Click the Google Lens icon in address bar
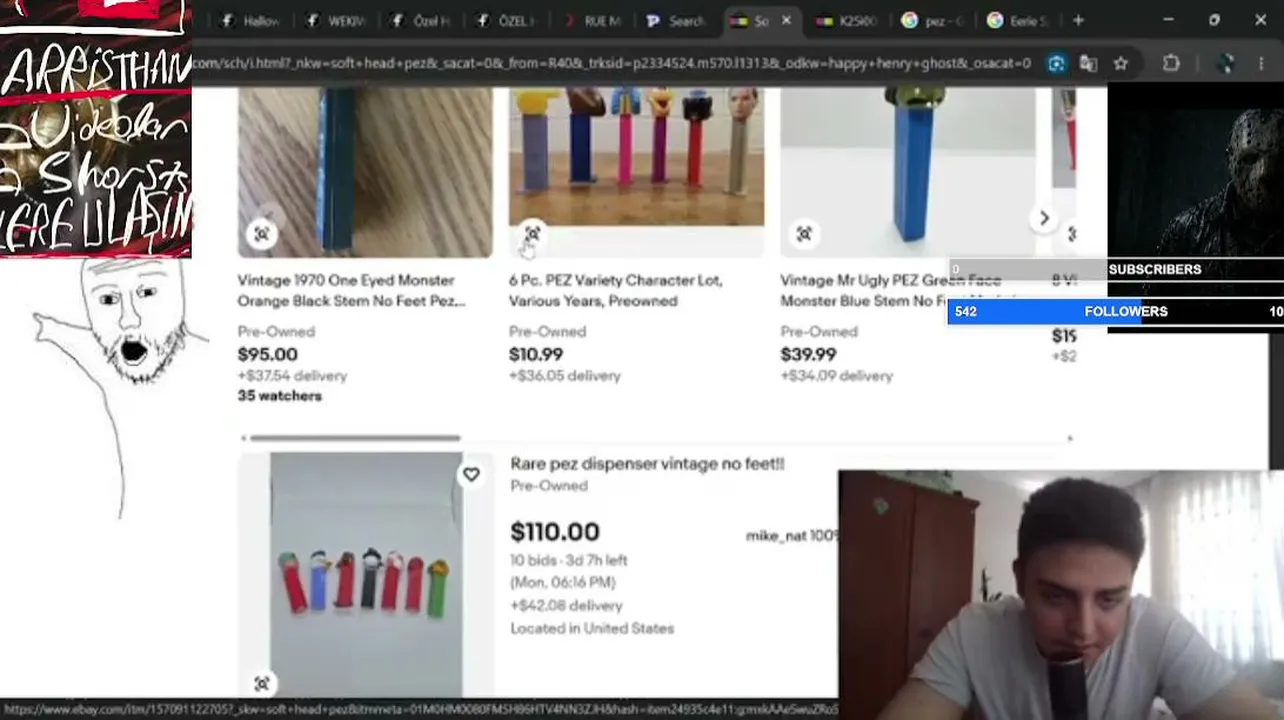 tap(1057, 64)
